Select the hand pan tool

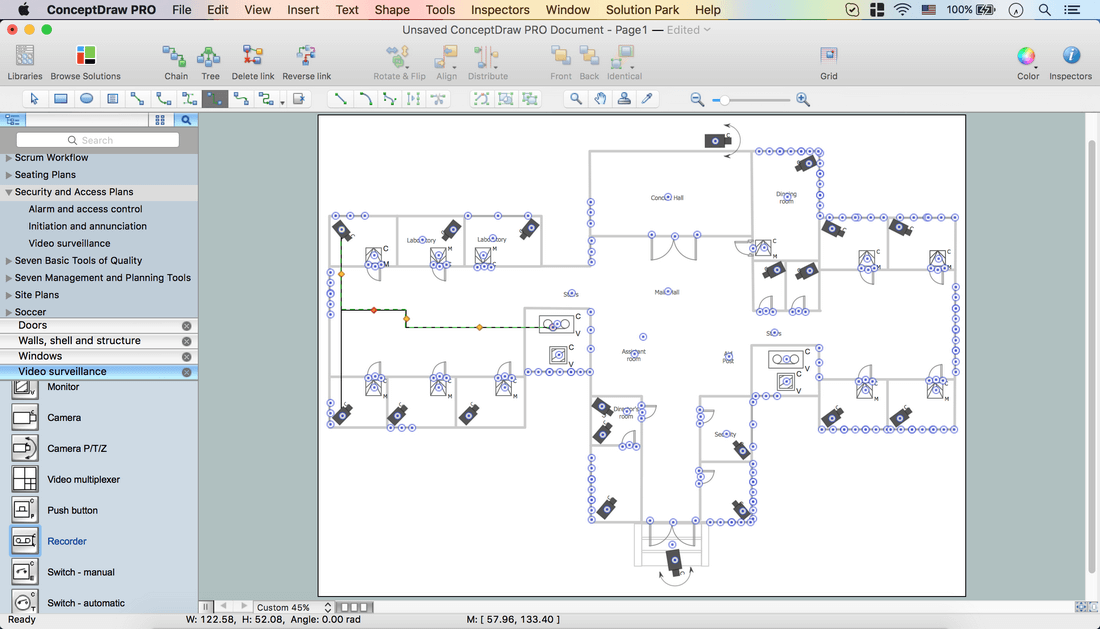tap(600, 99)
